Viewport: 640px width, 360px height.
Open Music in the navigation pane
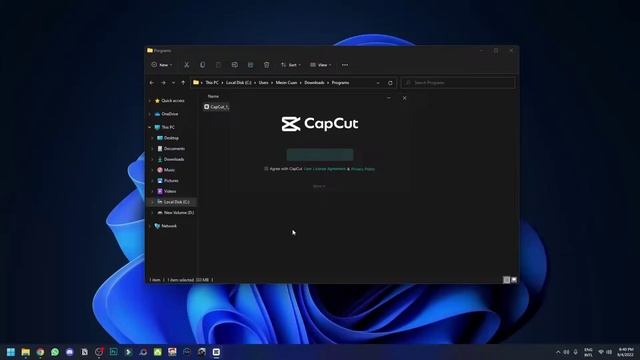point(169,170)
